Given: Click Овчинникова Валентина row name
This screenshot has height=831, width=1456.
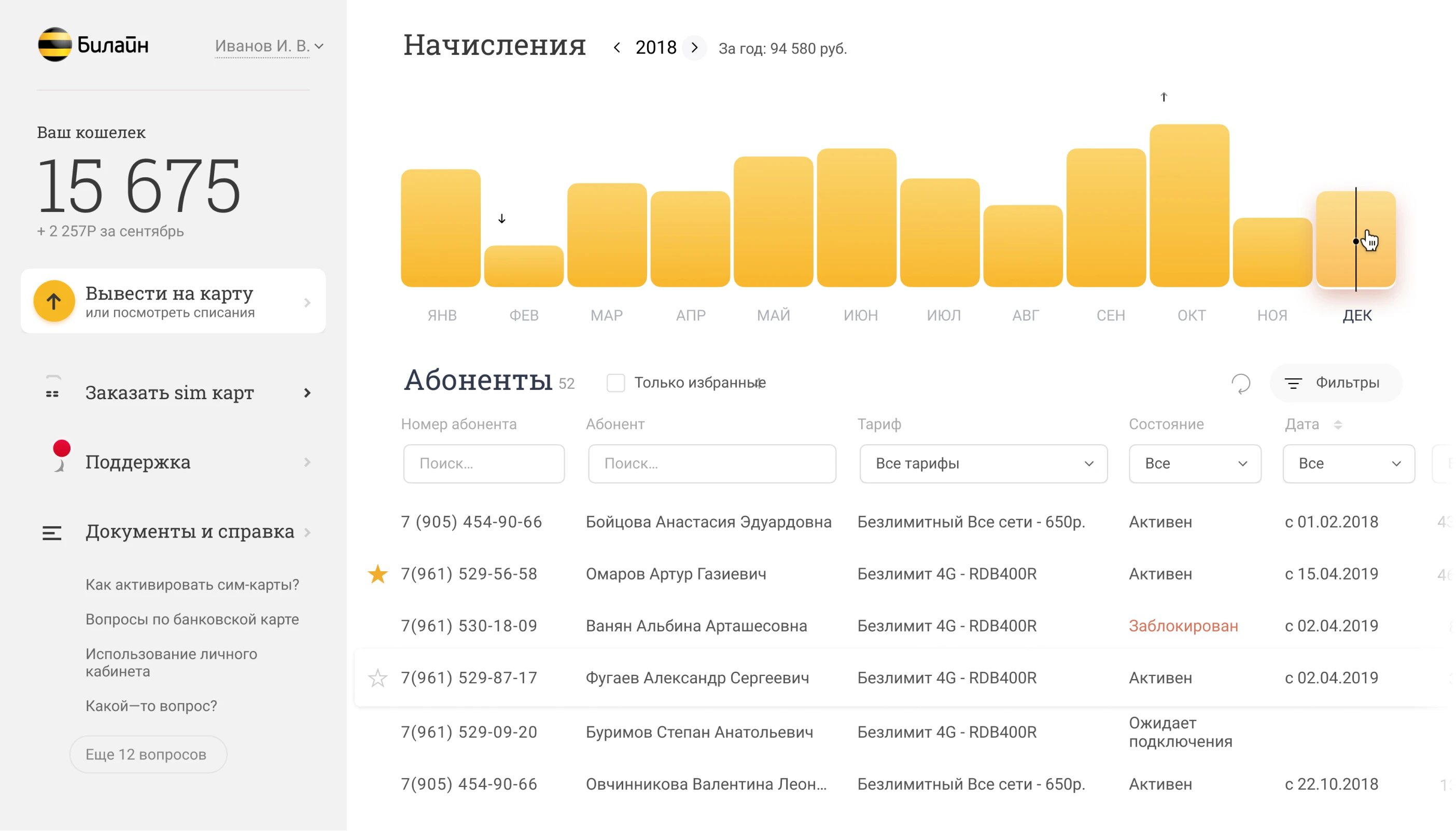Looking at the screenshot, I should [706, 784].
